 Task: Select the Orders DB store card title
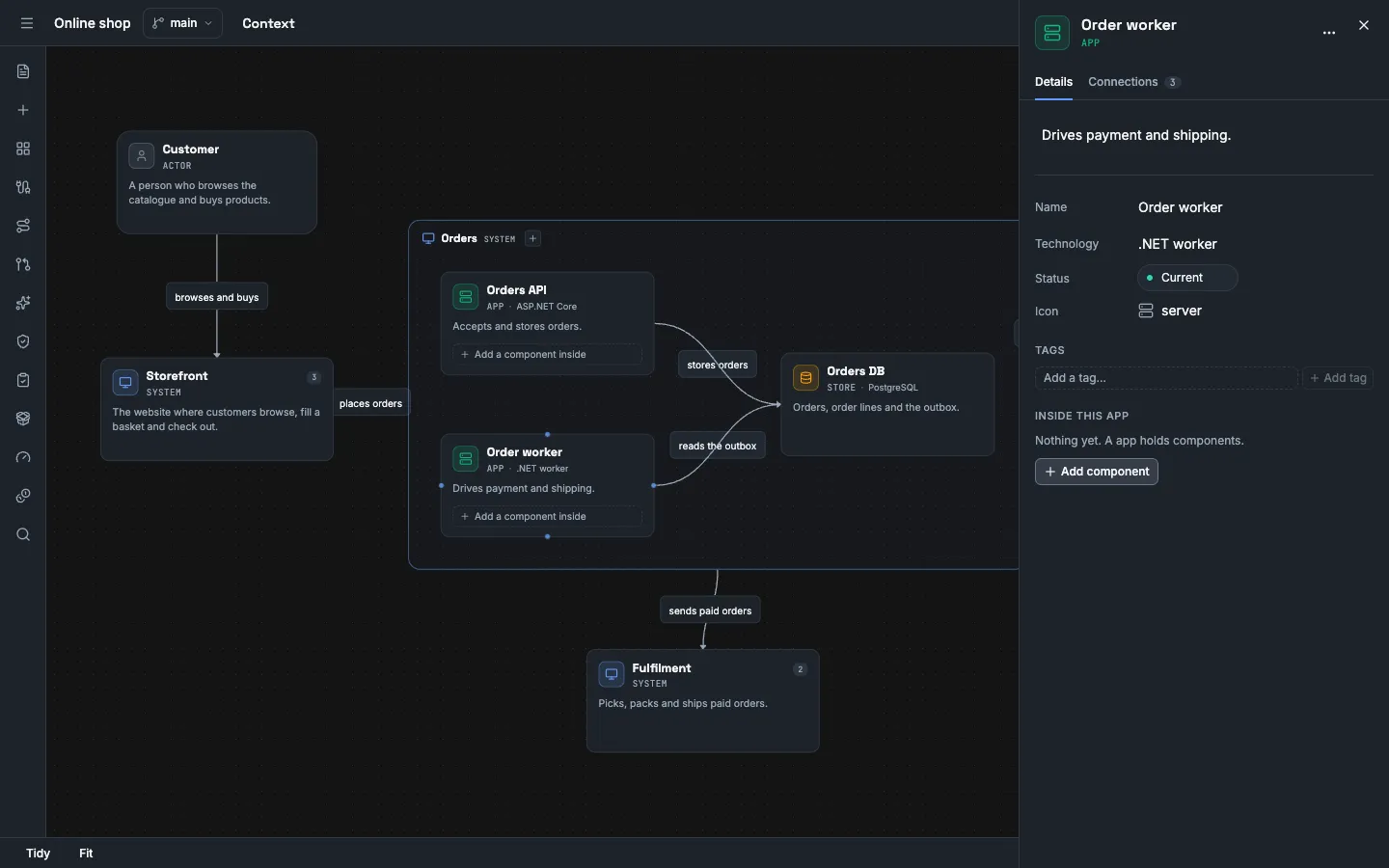[x=856, y=371]
